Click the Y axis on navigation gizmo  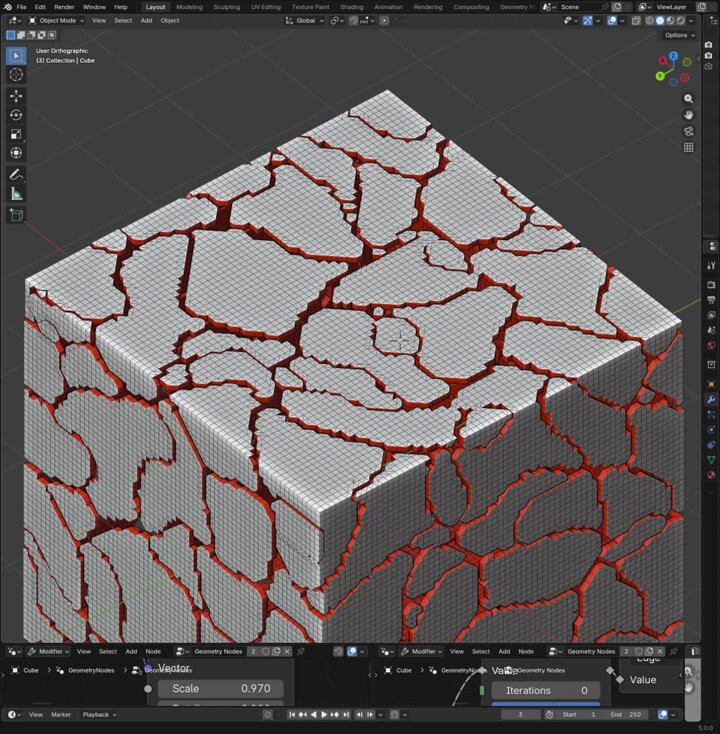click(x=660, y=76)
